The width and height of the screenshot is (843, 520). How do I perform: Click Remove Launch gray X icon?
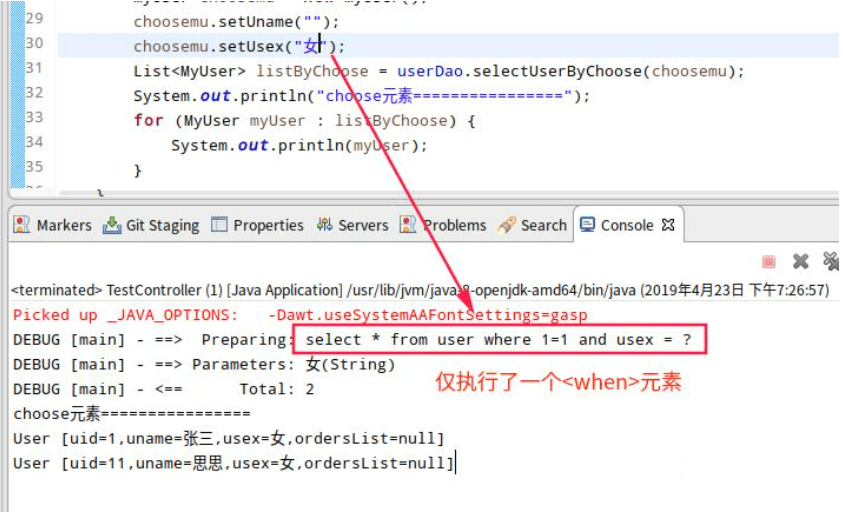pyautogui.click(x=800, y=262)
